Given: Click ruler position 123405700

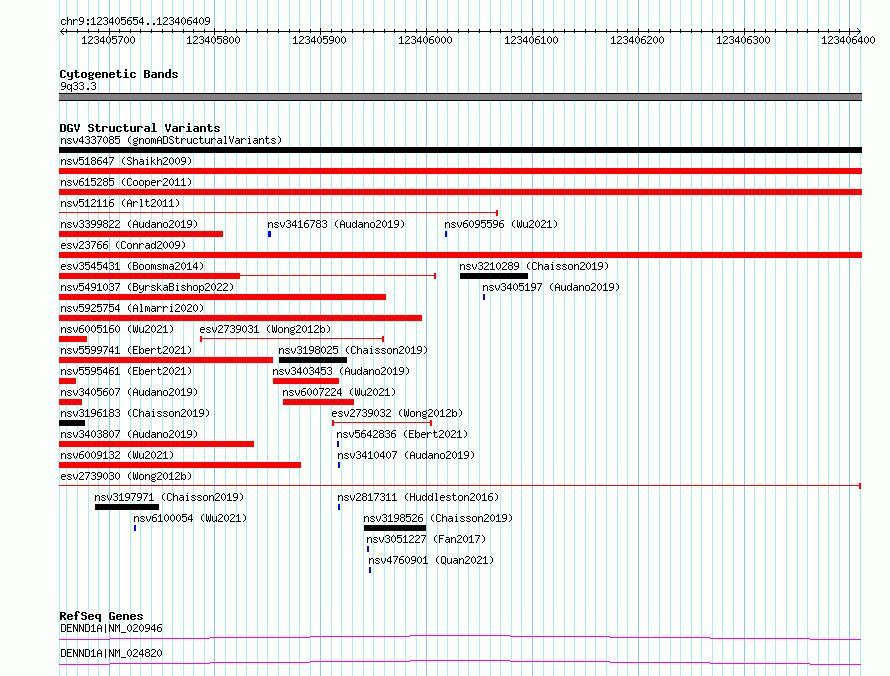Looking at the screenshot, I should tap(108, 40).
